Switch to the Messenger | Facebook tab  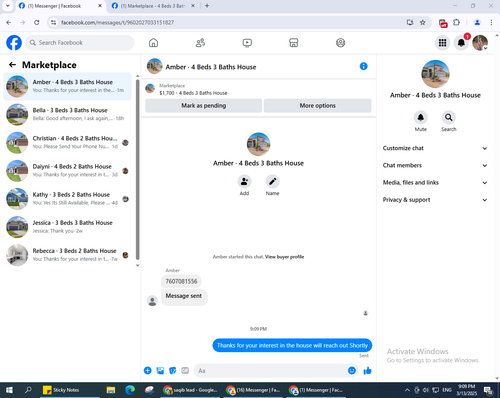[x=60, y=6]
